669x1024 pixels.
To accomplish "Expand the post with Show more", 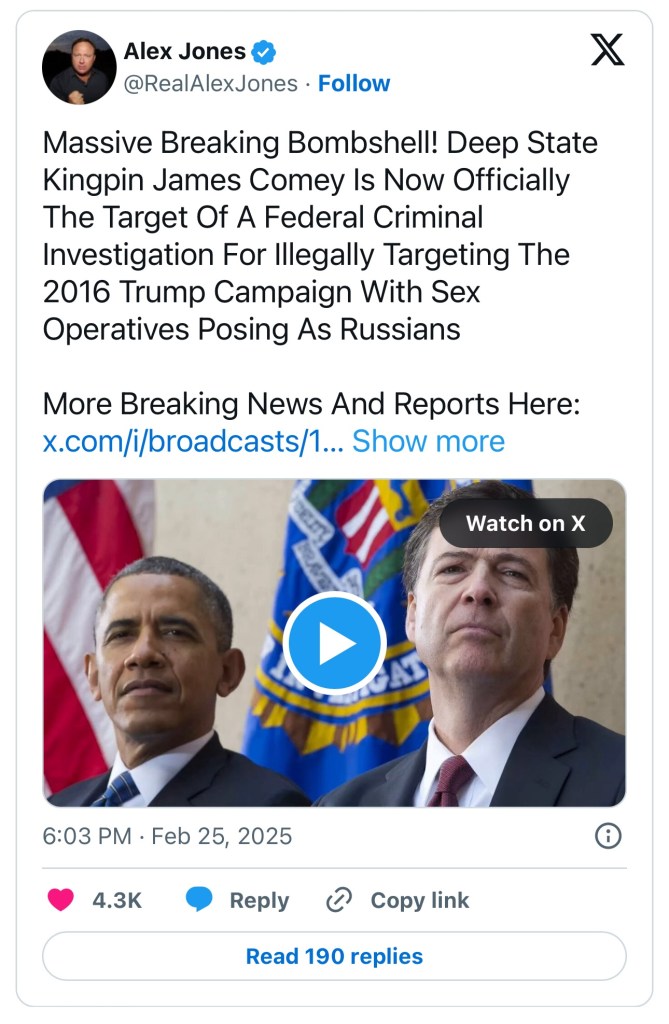I will [428, 441].
